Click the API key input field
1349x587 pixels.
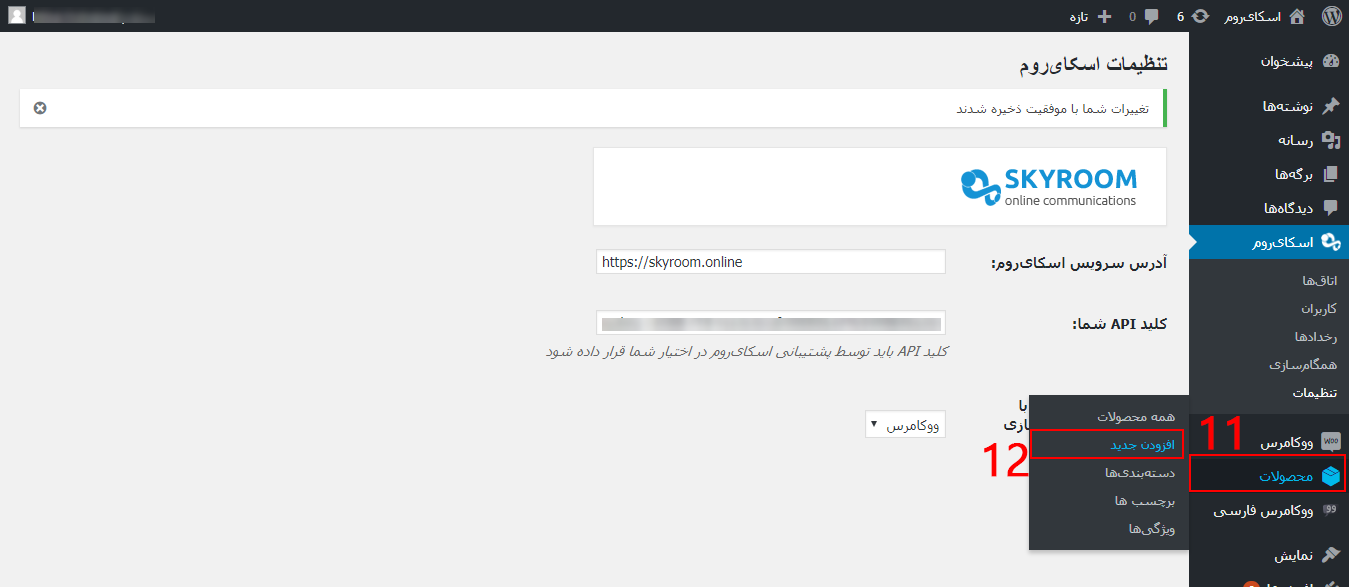(770, 323)
